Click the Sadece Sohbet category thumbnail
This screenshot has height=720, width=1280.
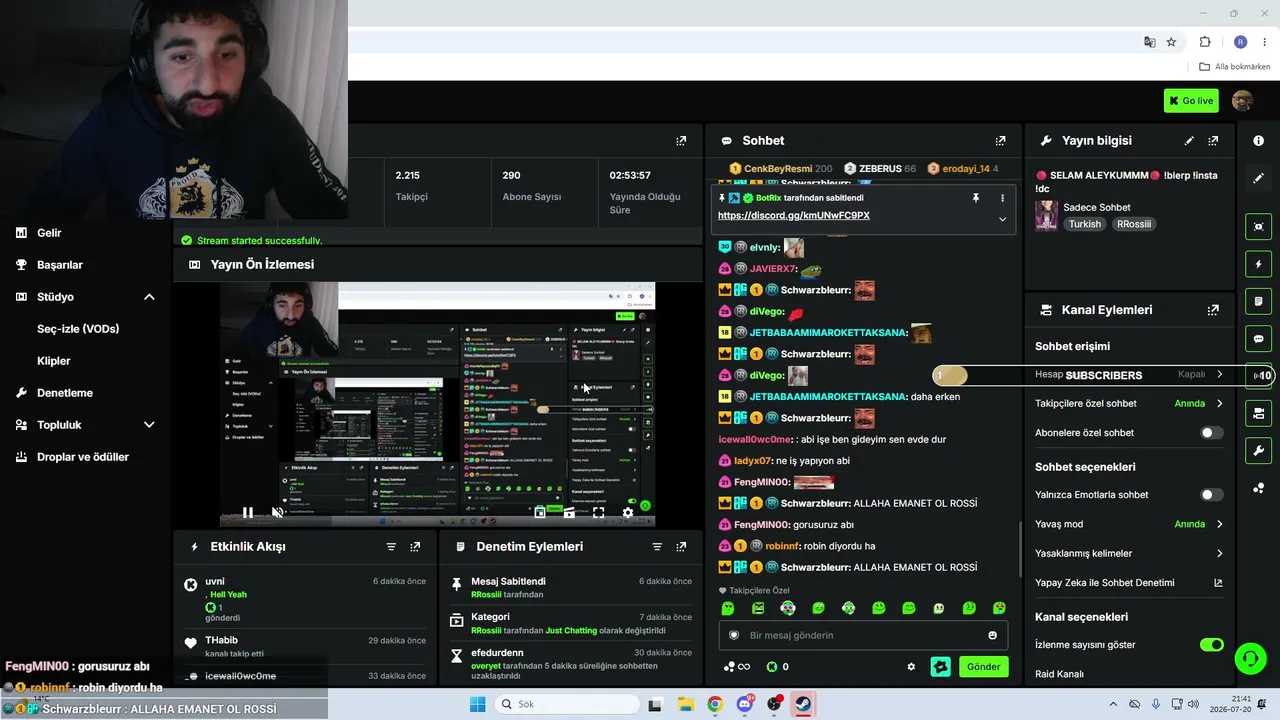(1046, 216)
